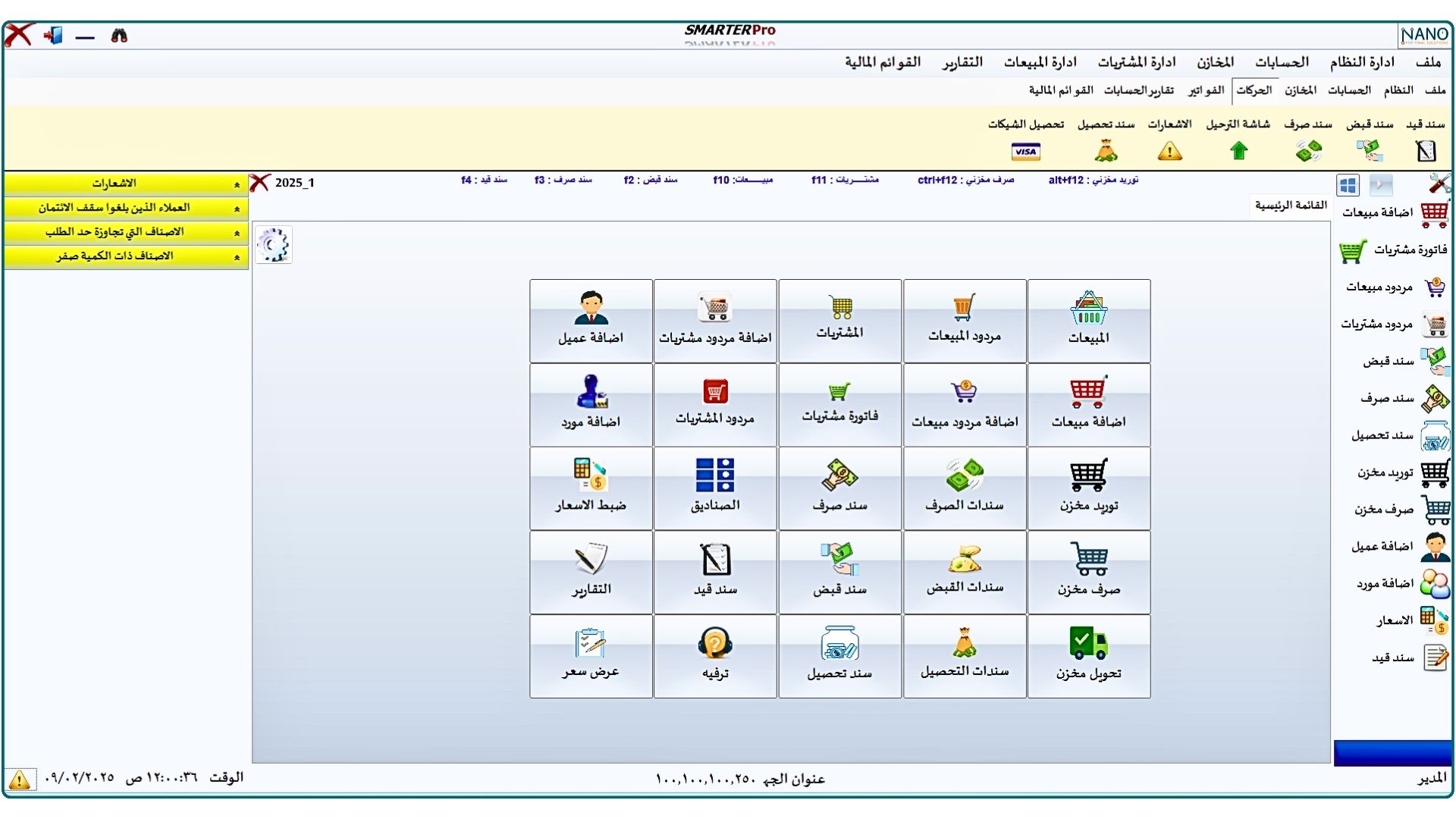The image size is (1456, 819).
Task: Open سندات الصرف tile
Action: click(x=965, y=488)
